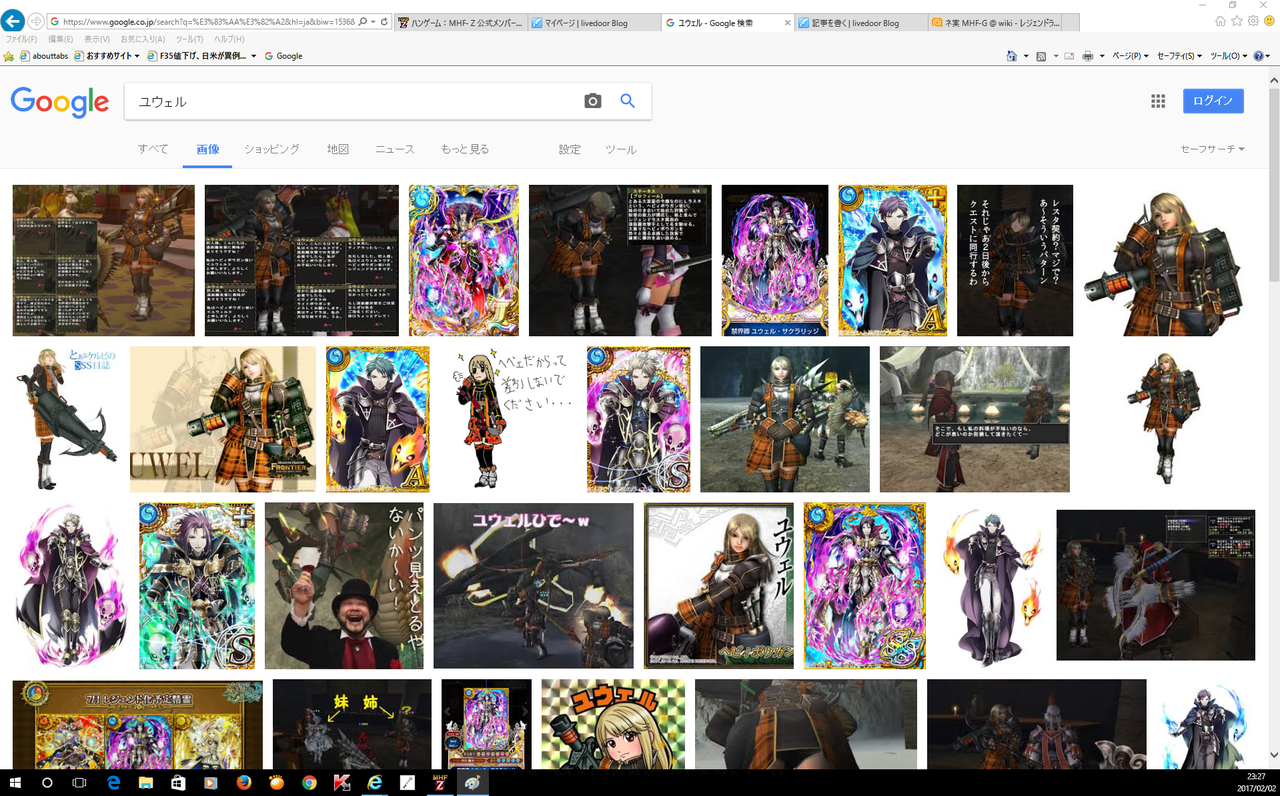Select the ニュース search category

[x=395, y=149]
